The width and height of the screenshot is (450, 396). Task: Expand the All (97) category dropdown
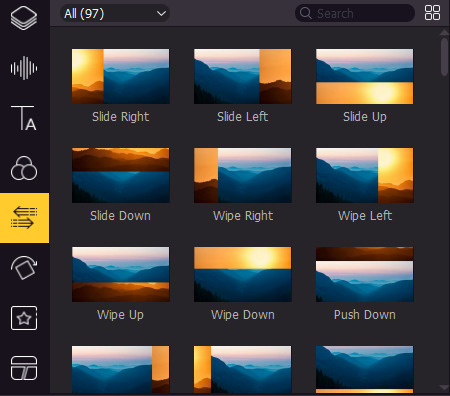point(115,14)
